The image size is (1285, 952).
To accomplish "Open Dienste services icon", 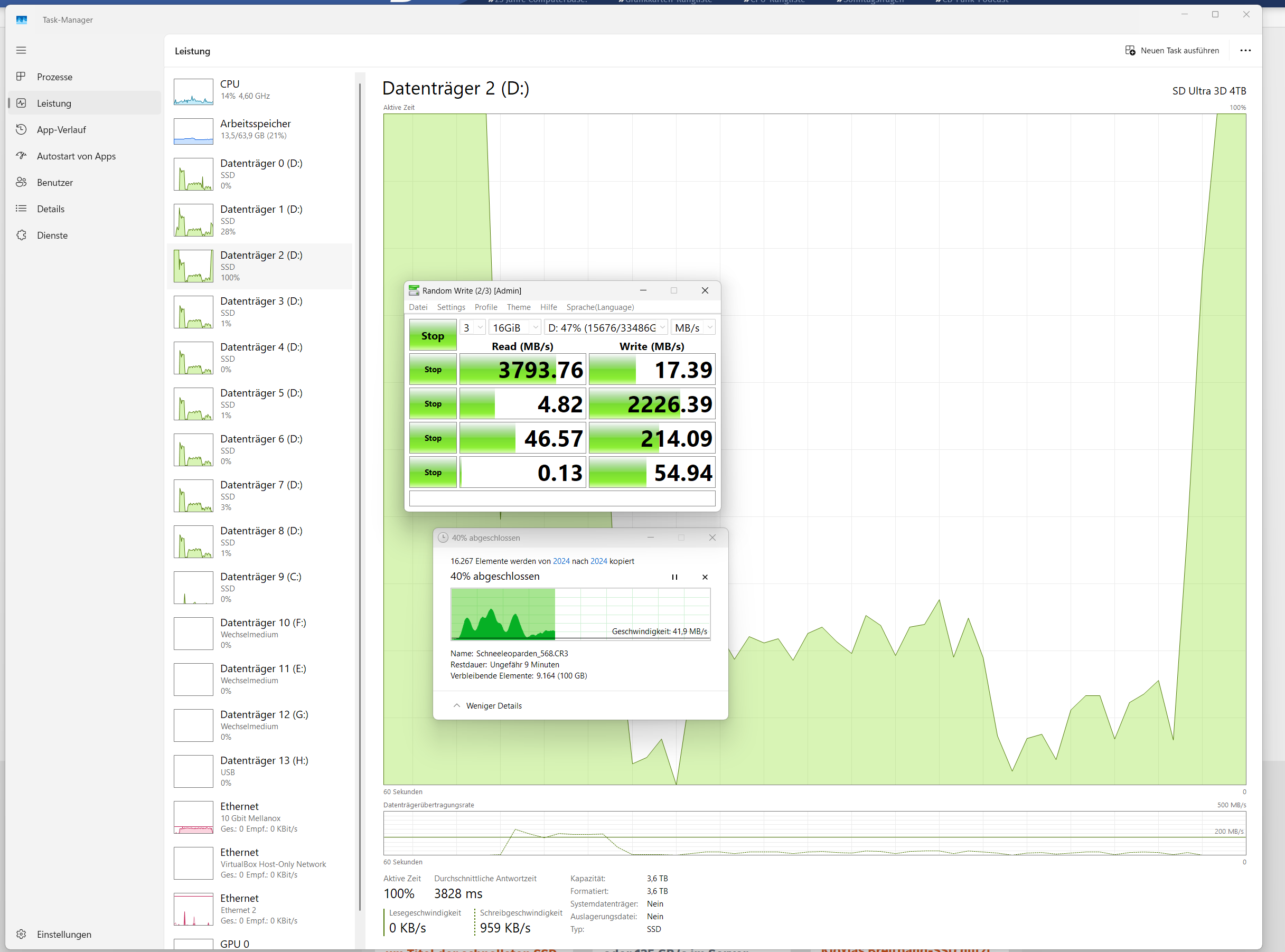I will click(x=21, y=235).
